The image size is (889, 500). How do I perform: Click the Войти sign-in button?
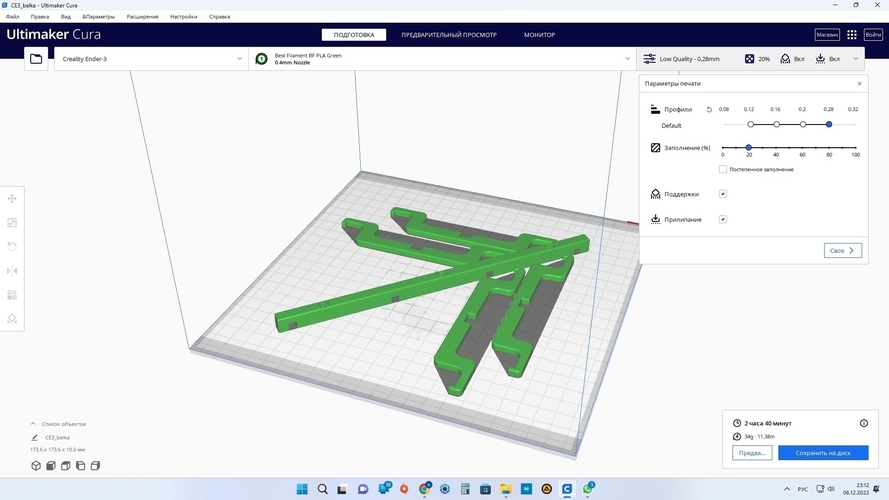click(x=873, y=35)
